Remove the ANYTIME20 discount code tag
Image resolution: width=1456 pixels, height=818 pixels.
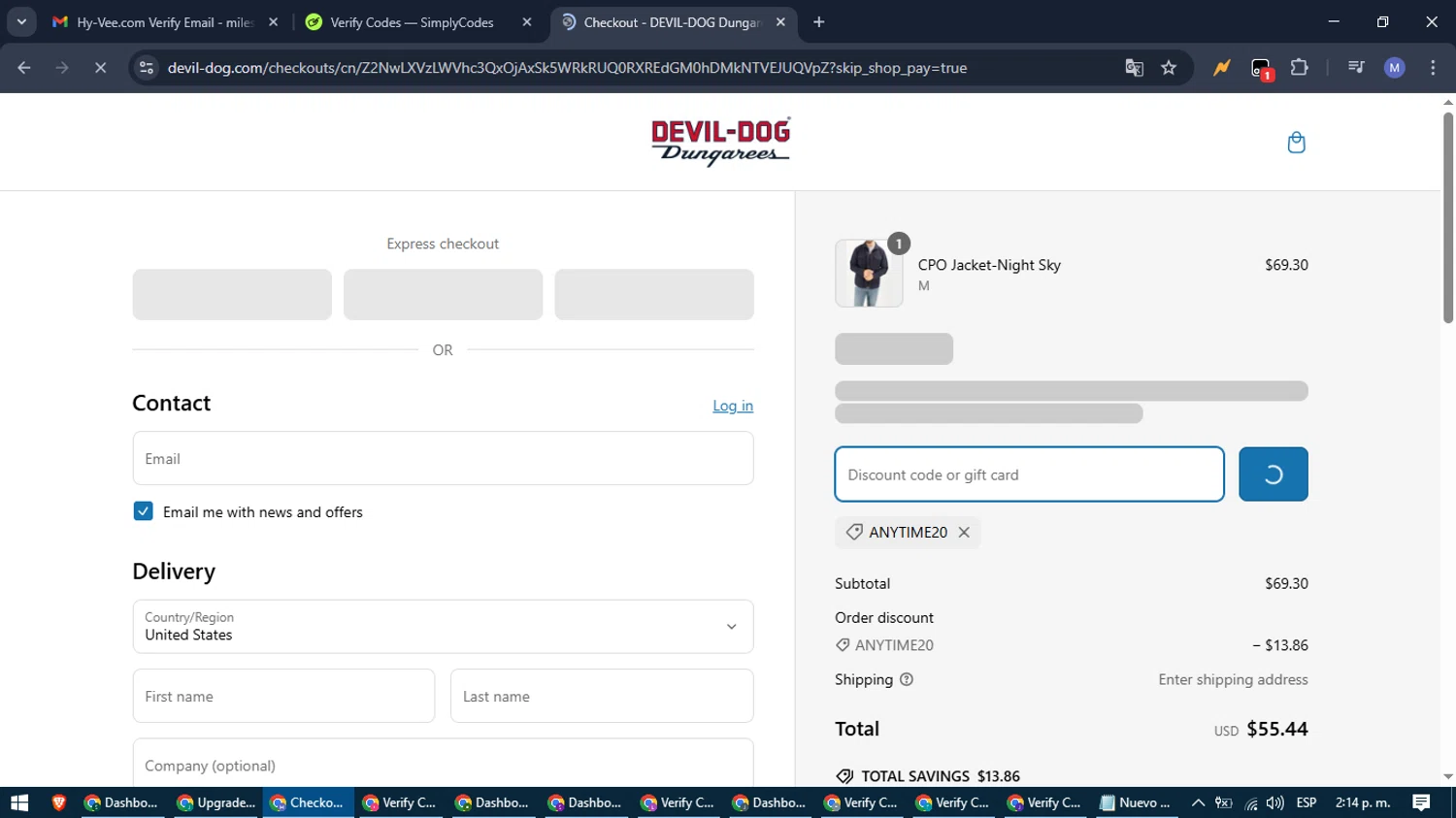(964, 532)
